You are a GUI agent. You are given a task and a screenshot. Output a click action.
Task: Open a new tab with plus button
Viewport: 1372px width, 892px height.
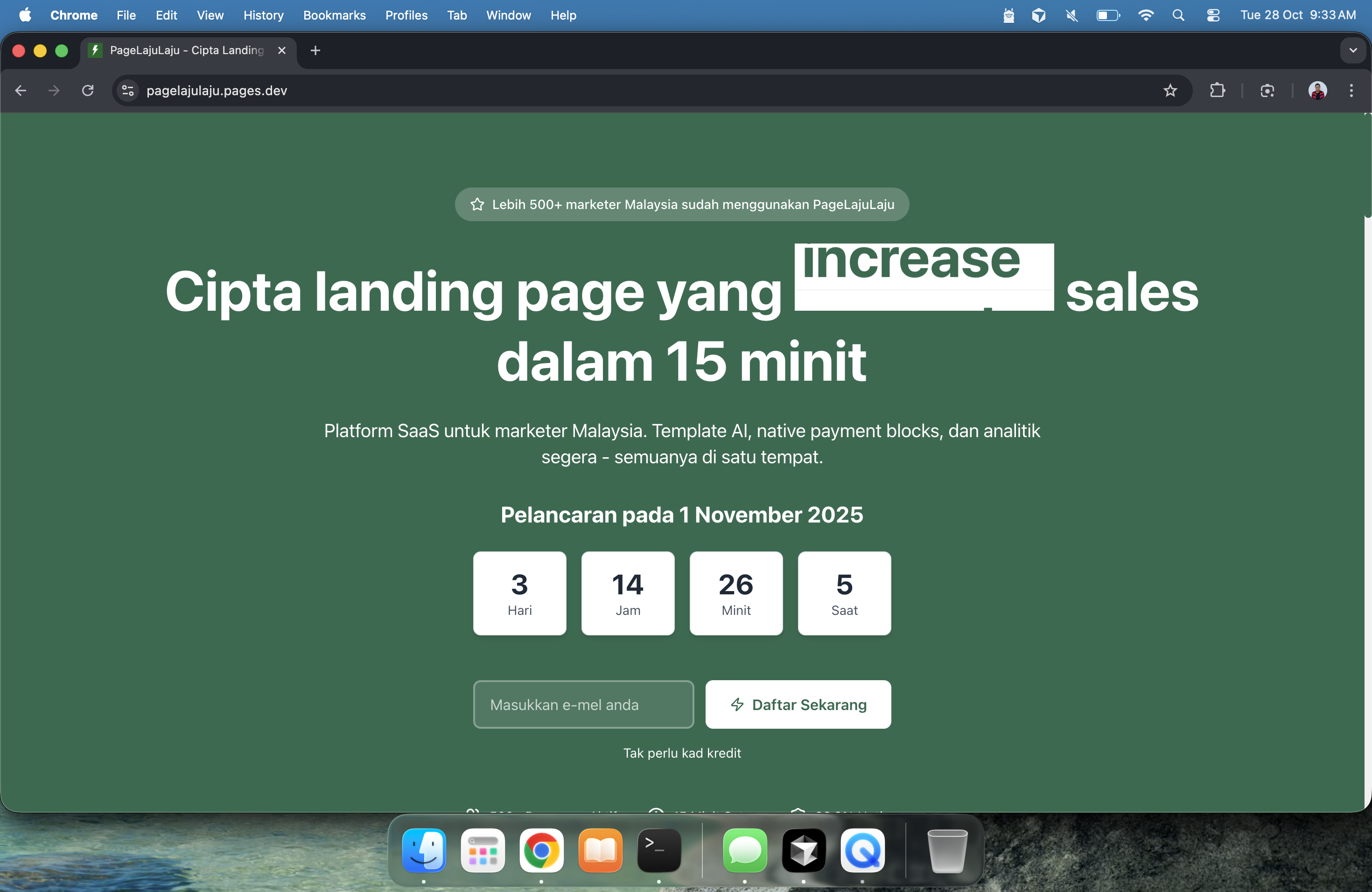315,51
